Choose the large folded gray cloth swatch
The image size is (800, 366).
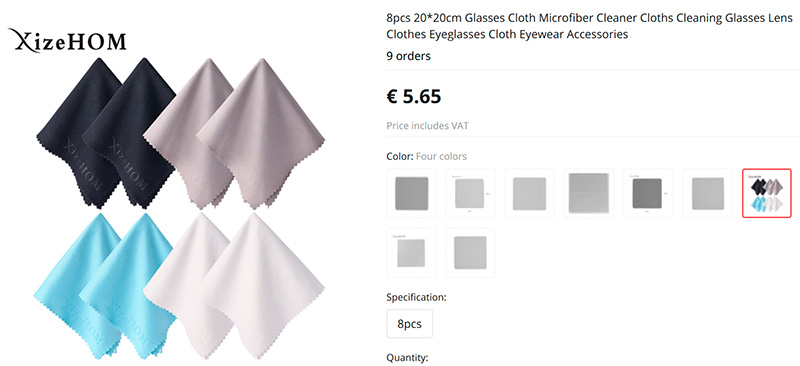click(589, 193)
